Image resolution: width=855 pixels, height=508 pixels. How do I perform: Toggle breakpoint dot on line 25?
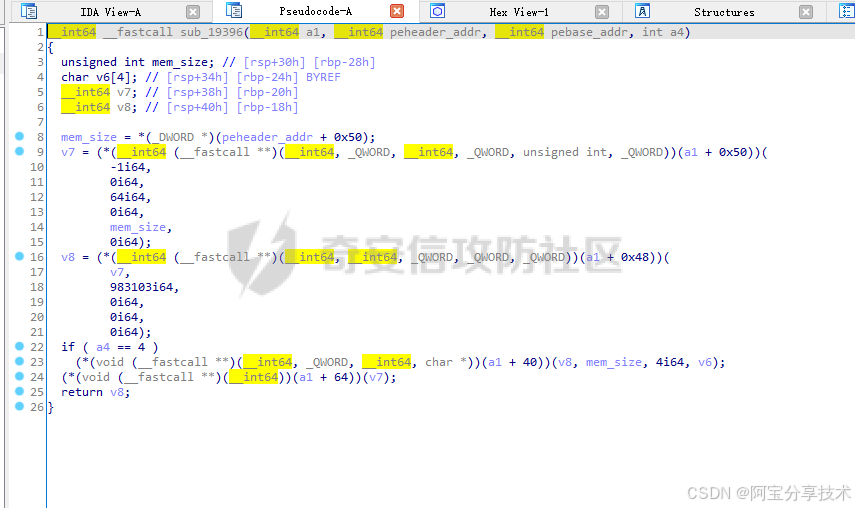coord(20,391)
